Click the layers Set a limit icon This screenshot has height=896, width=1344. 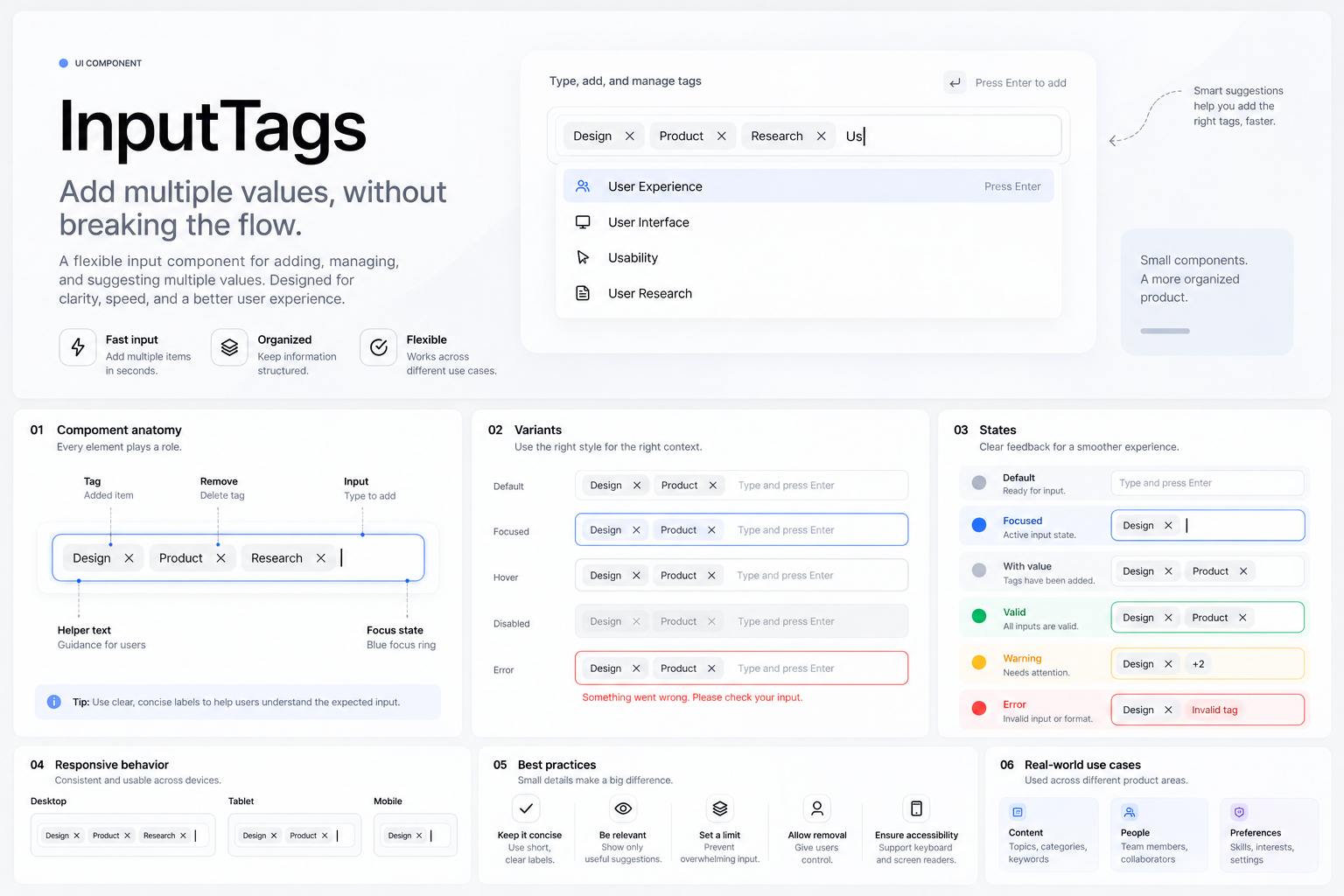[720, 808]
